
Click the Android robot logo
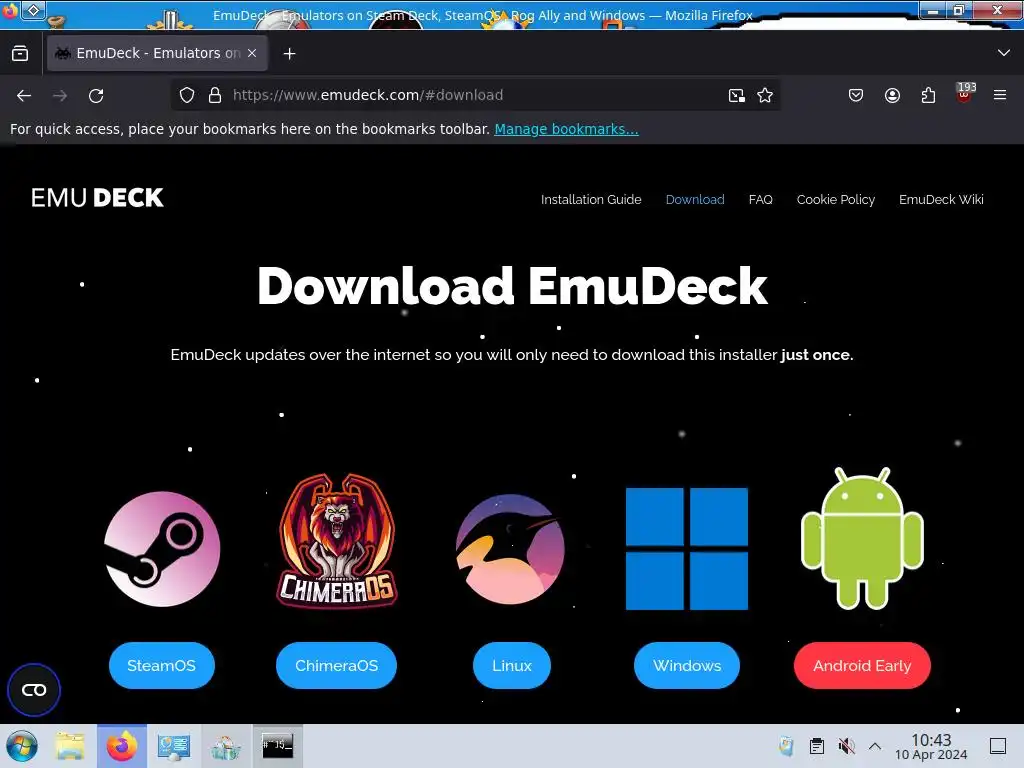pos(862,538)
